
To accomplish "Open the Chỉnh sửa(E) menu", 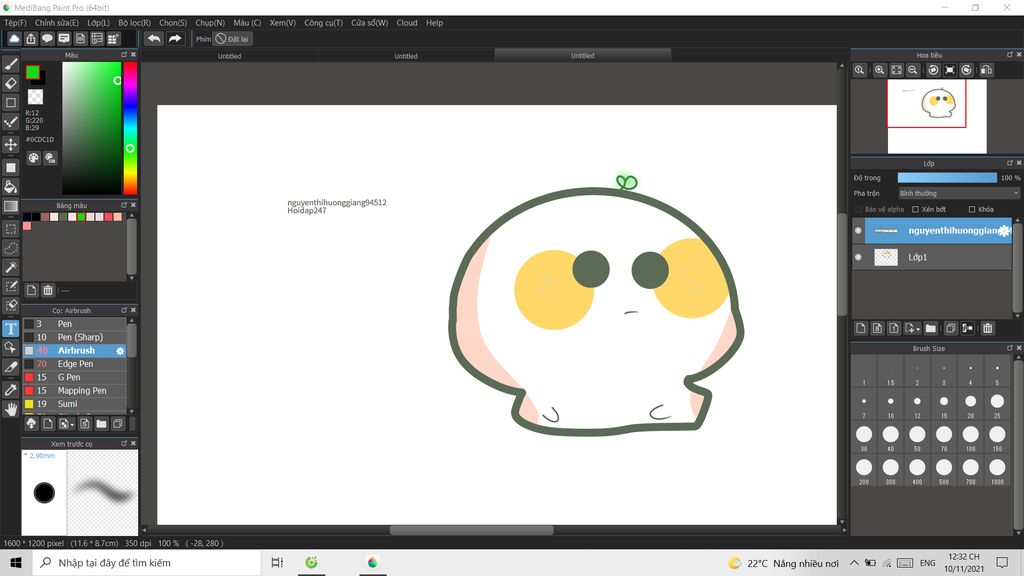I will pyautogui.click(x=57, y=23).
